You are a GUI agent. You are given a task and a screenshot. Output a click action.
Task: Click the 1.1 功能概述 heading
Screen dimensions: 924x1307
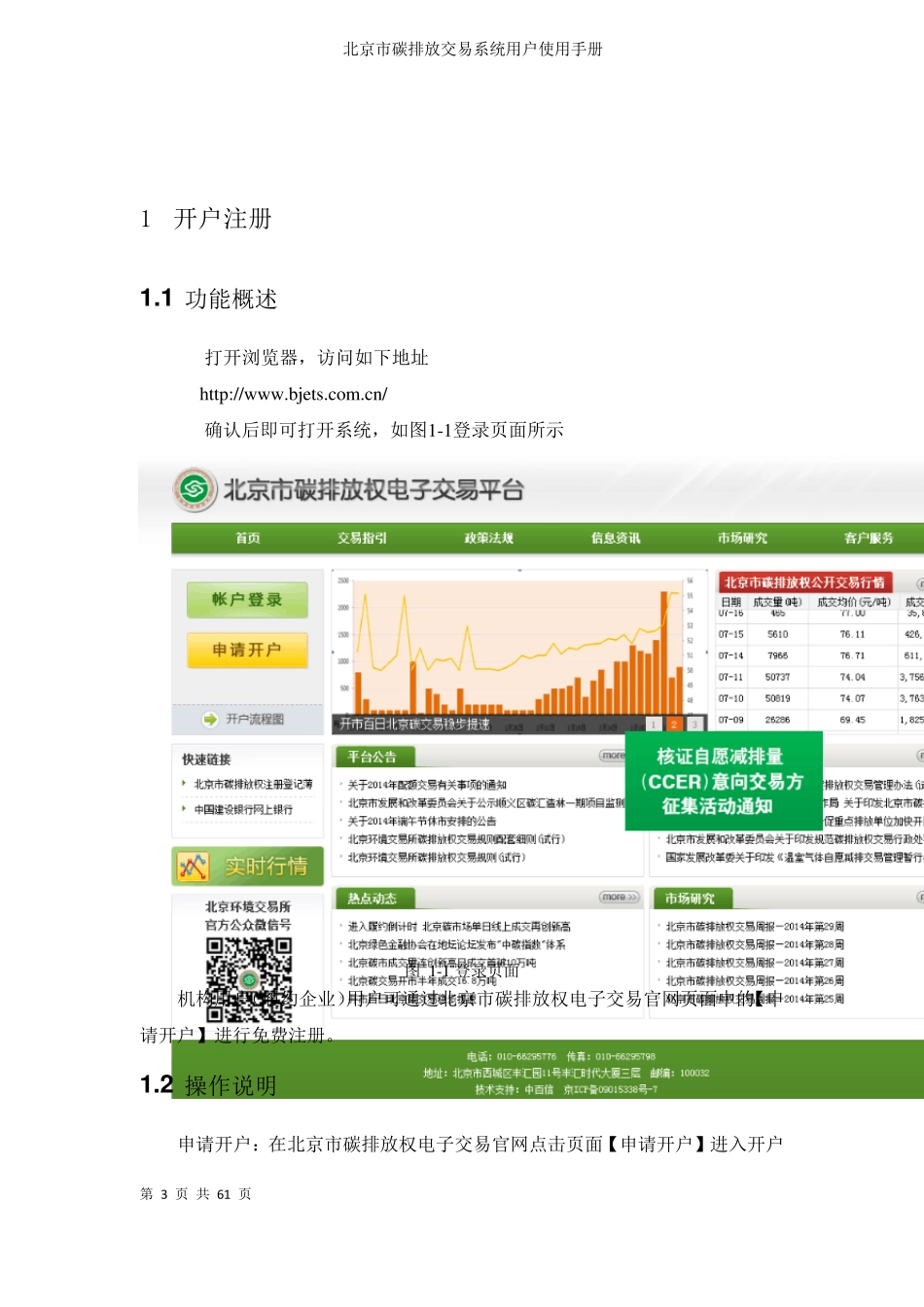pyautogui.click(x=209, y=299)
